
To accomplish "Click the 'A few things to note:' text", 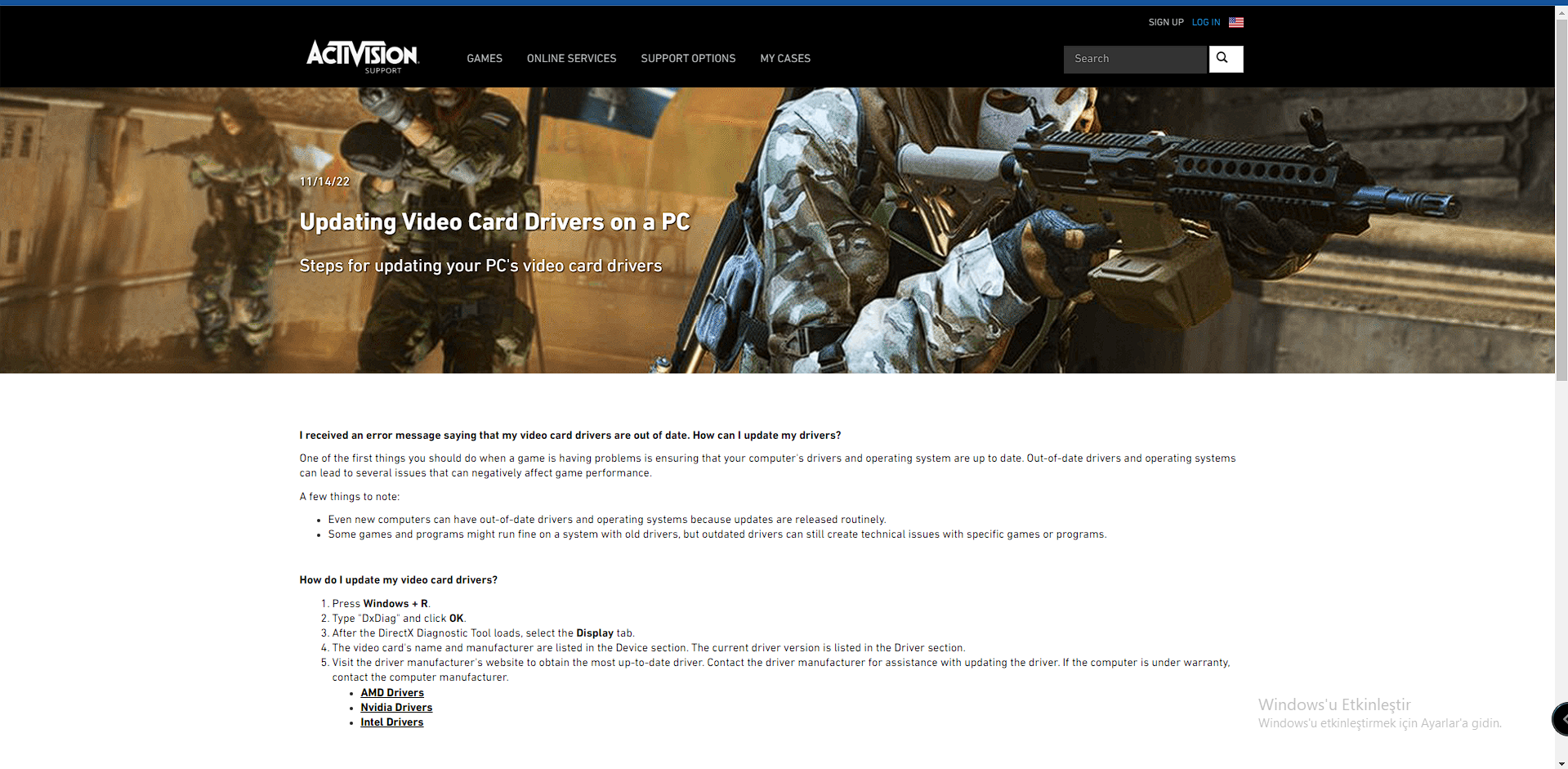I will point(350,497).
